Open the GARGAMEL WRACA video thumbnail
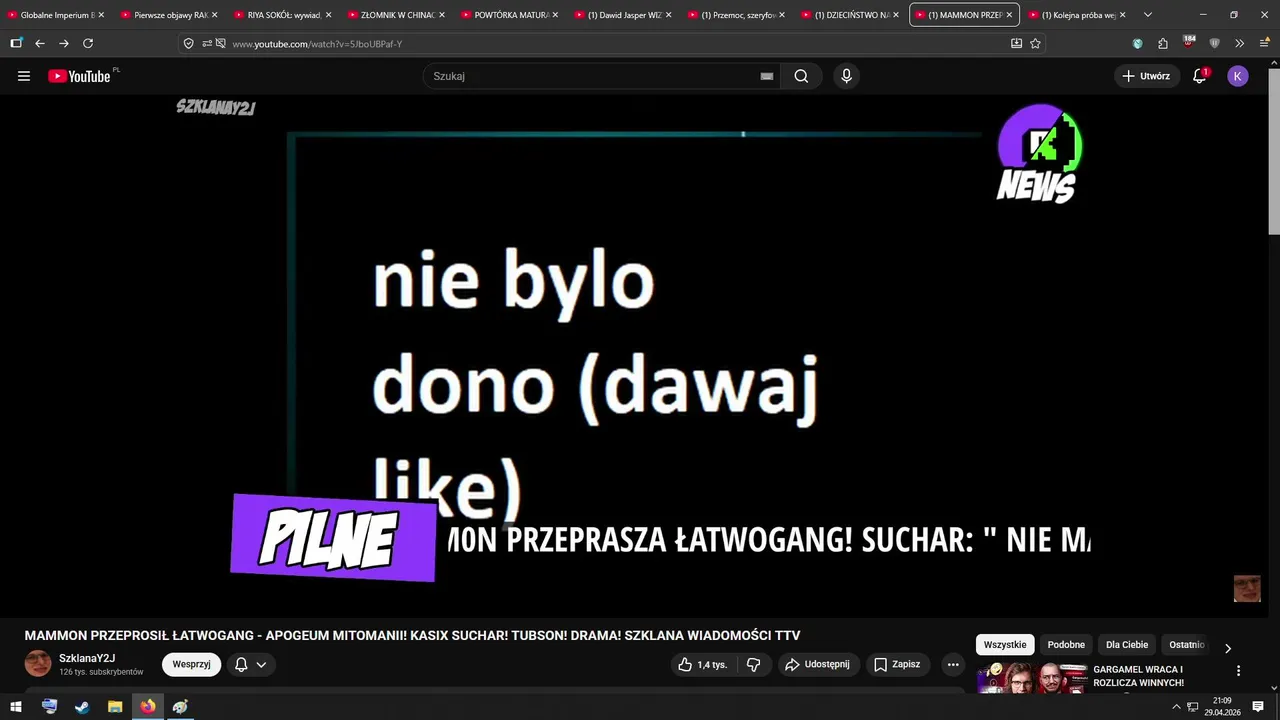 (x=1031, y=678)
